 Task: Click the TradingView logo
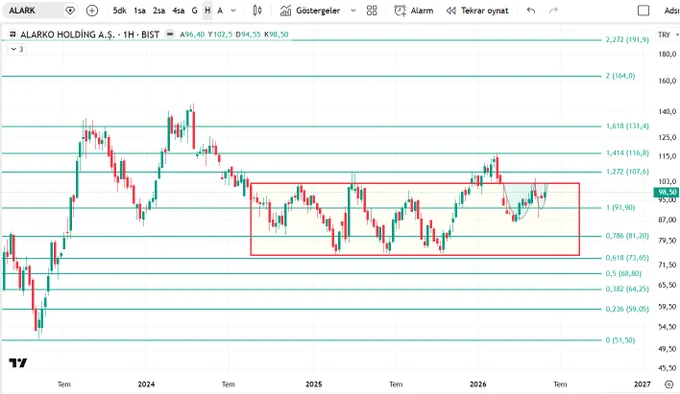pyautogui.click(x=18, y=363)
